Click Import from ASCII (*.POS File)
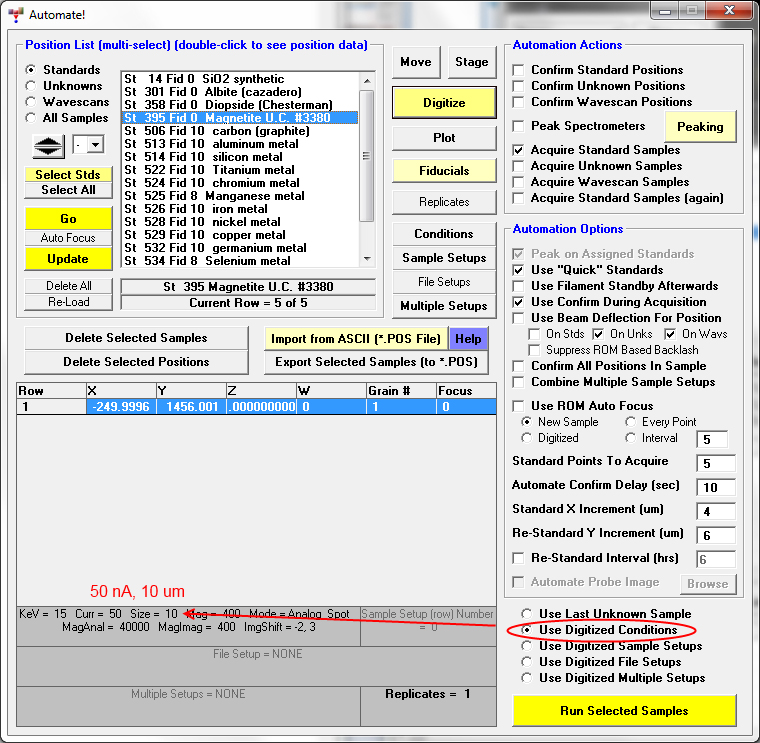The width and height of the screenshot is (760, 743). click(x=355, y=339)
